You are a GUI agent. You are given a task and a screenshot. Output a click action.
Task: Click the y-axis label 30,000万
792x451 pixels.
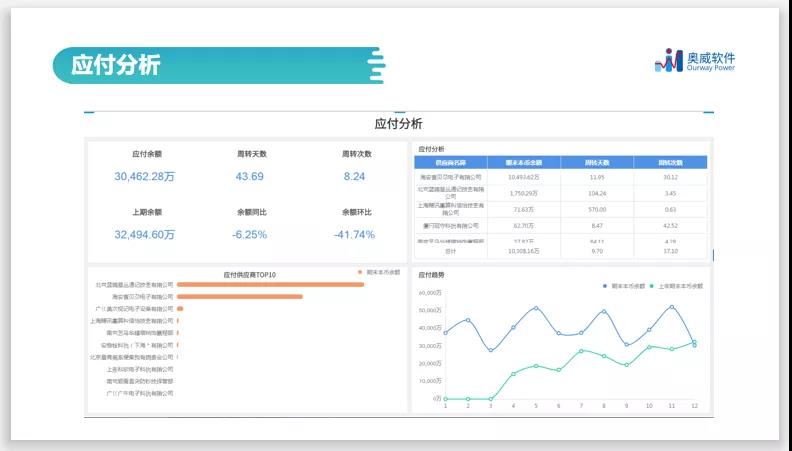(430, 346)
